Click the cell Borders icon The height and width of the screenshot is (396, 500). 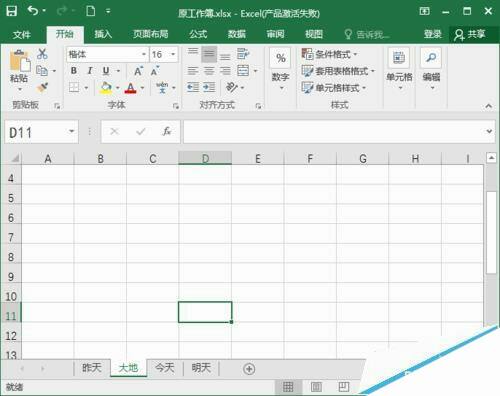[74, 87]
